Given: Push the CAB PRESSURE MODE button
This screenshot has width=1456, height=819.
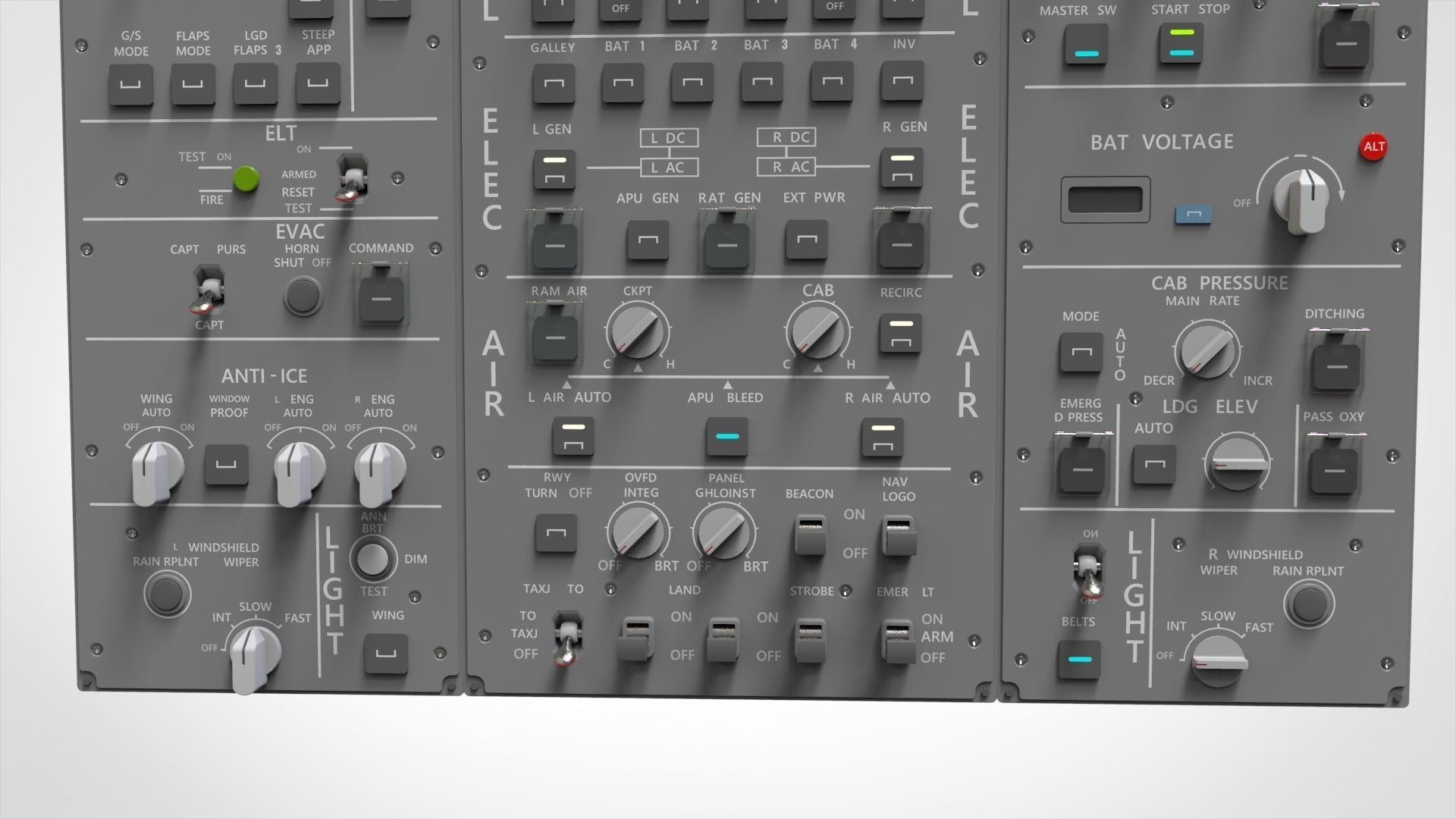Looking at the screenshot, I should [1081, 352].
